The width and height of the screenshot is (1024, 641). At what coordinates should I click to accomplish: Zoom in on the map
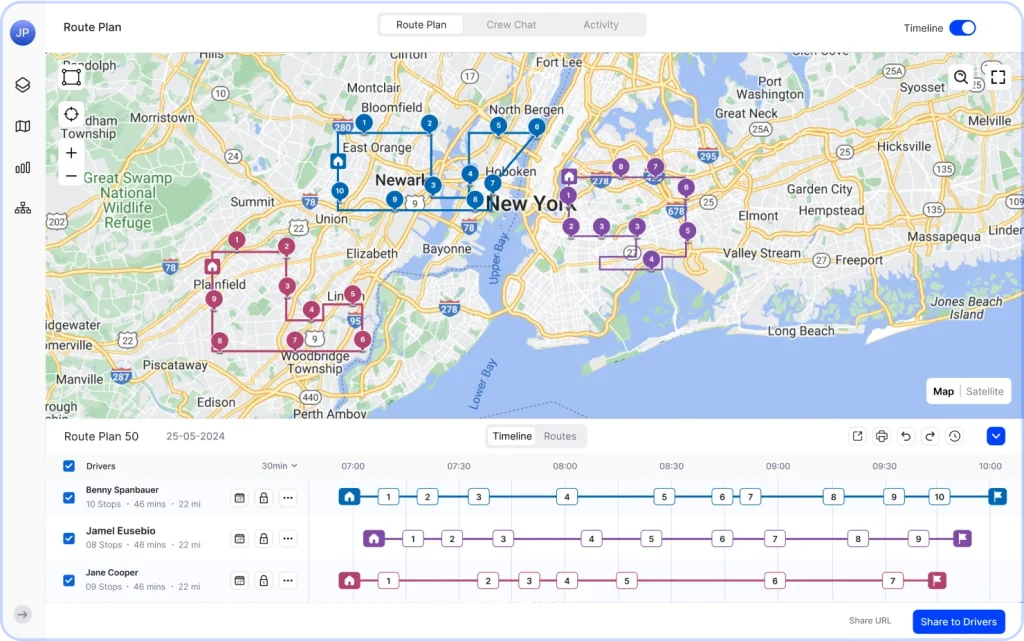click(71, 153)
